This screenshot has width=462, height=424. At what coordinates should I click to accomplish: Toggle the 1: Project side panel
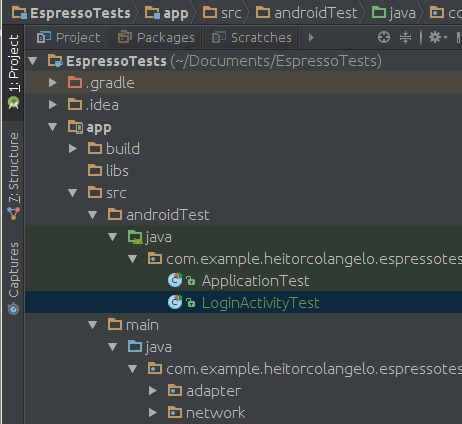13,72
